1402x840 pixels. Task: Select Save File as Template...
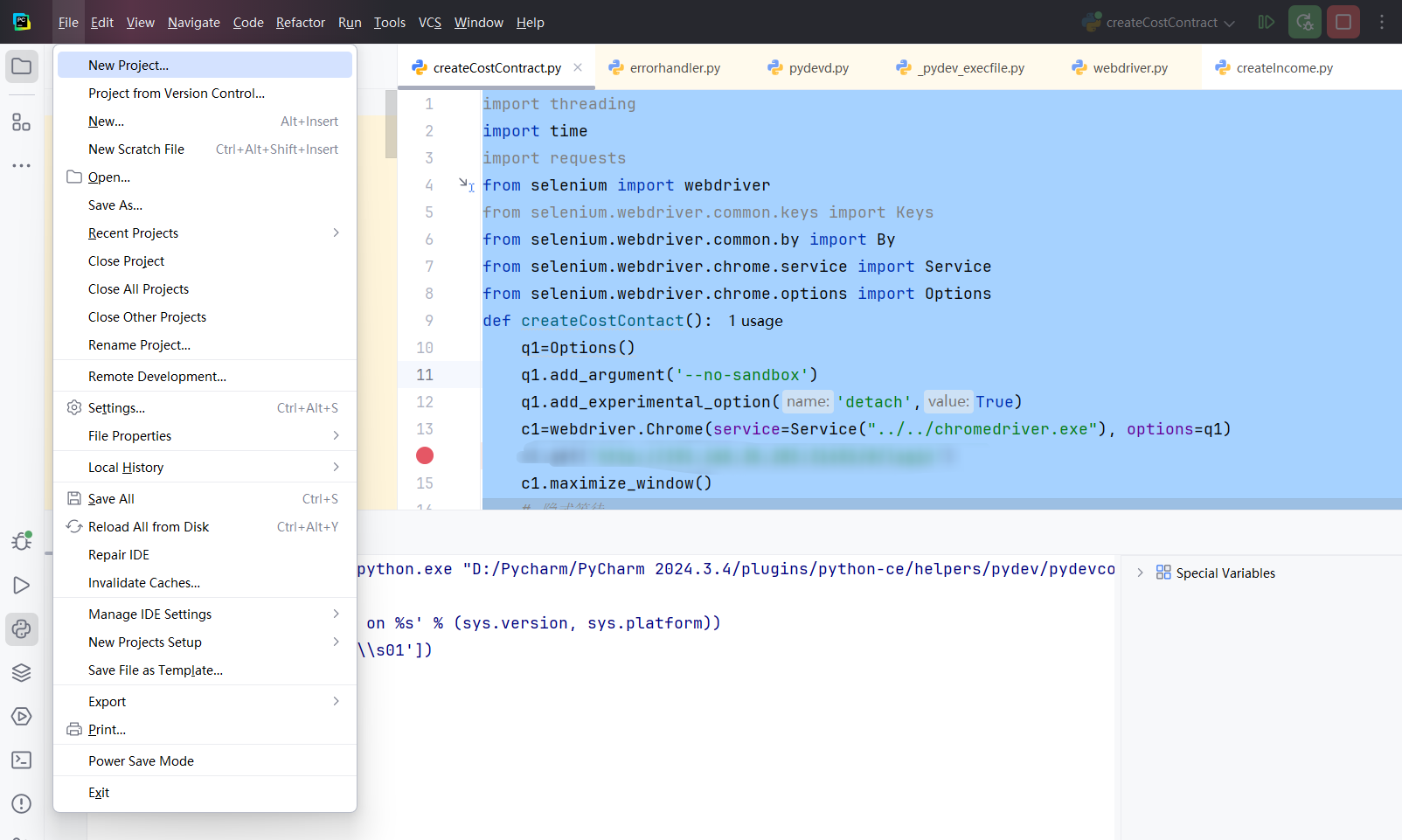[205, 670]
